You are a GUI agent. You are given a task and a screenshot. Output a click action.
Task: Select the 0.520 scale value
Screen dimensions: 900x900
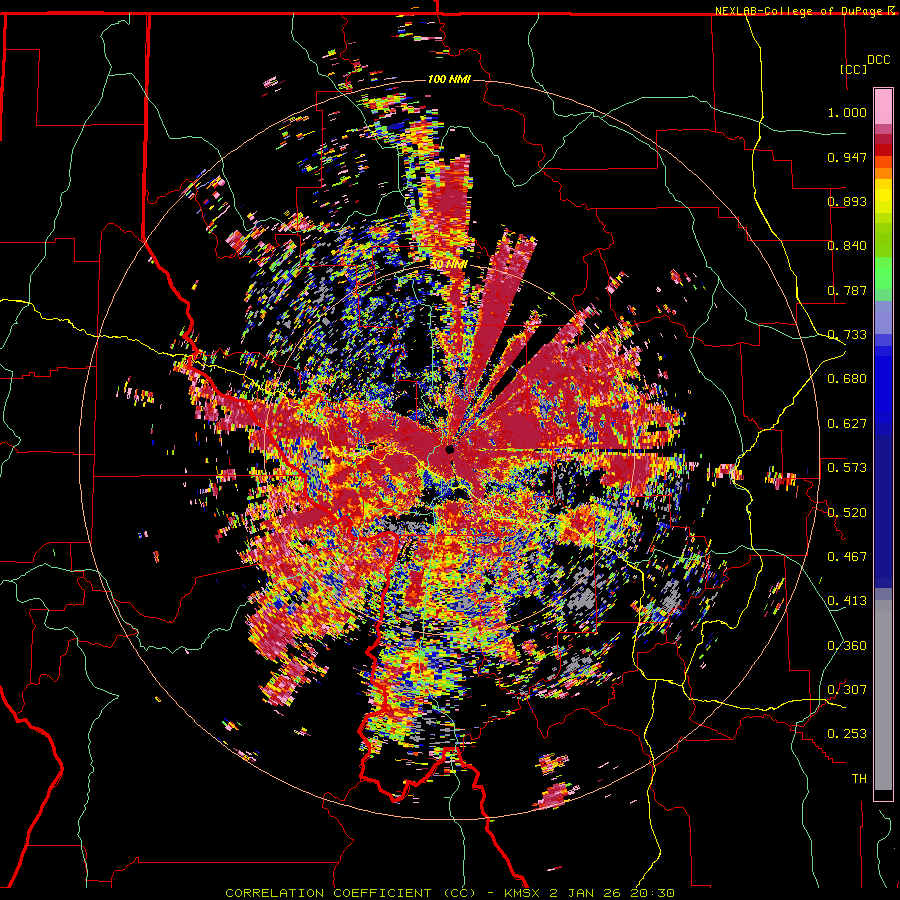click(x=847, y=513)
